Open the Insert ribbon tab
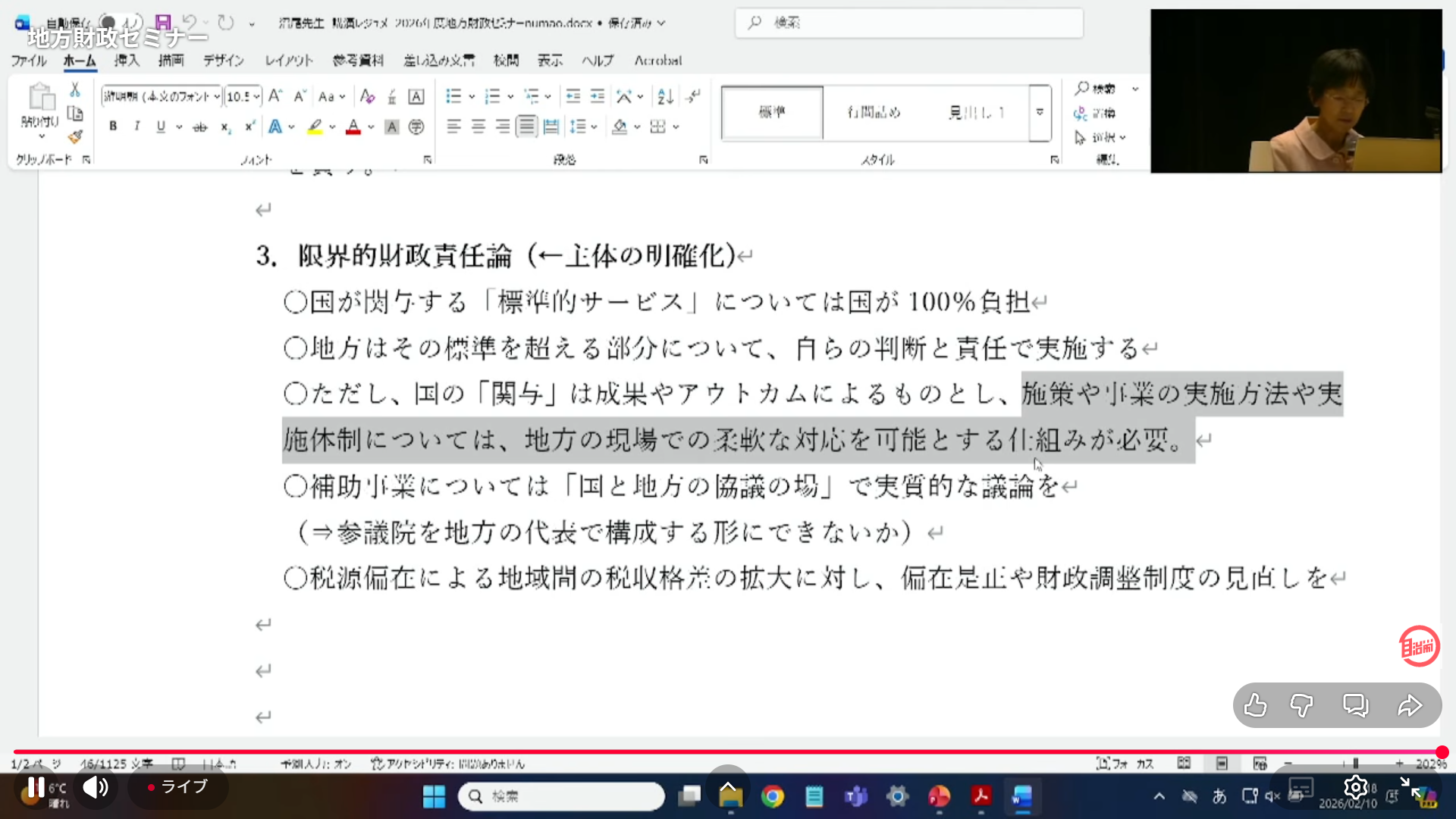Screen dimensions: 1456x819 click(x=127, y=61)
